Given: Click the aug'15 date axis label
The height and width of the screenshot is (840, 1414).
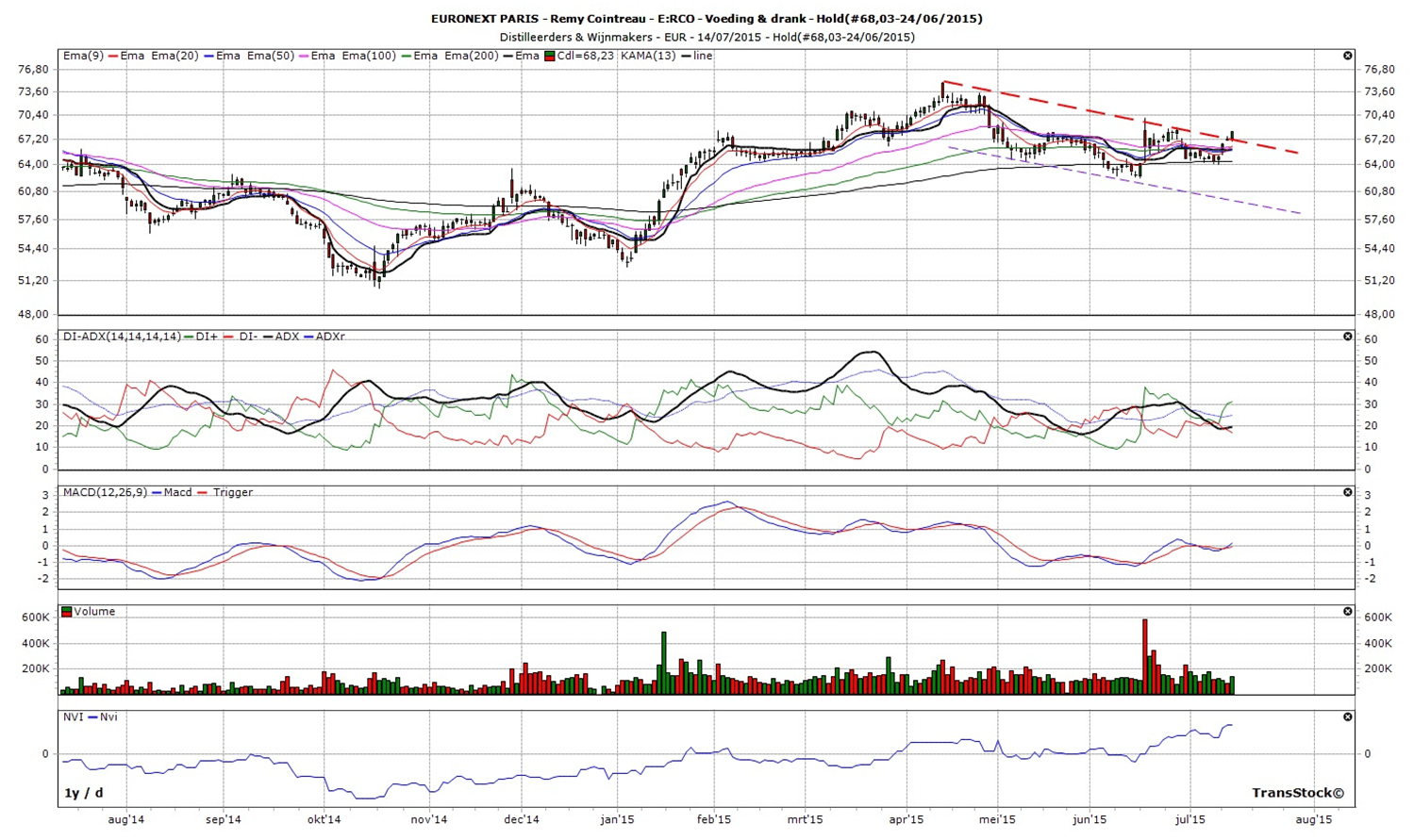Looking at the screenshot, I should coord(1314,820).
